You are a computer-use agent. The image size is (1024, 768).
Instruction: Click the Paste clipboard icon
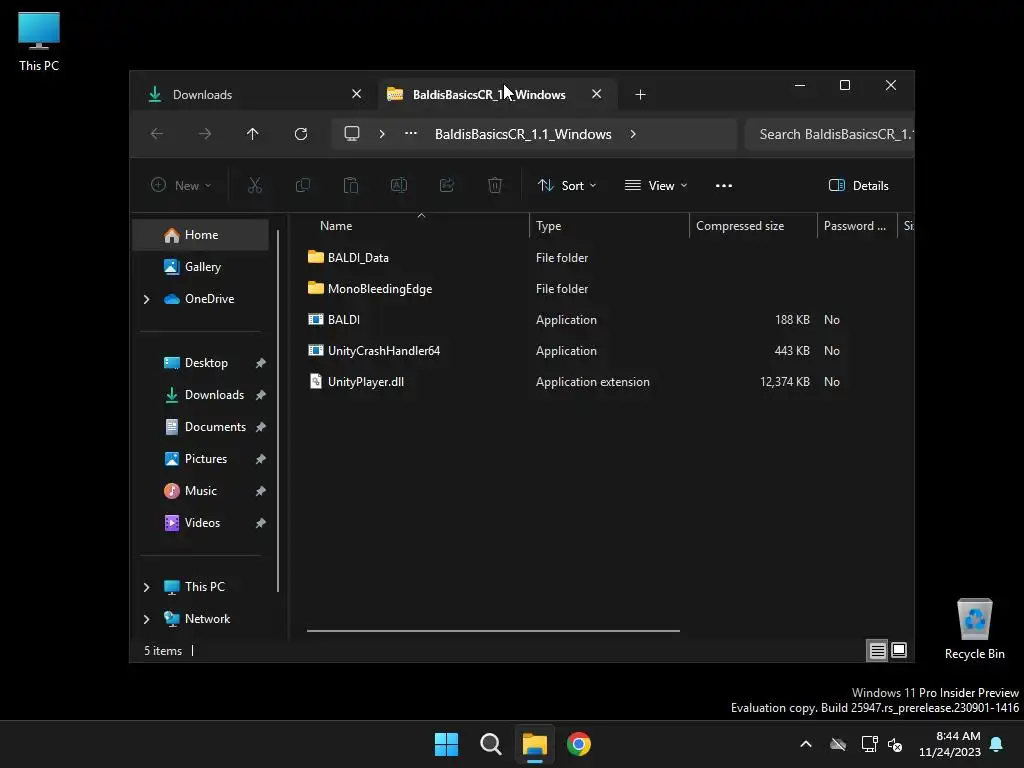pos(351,185)
